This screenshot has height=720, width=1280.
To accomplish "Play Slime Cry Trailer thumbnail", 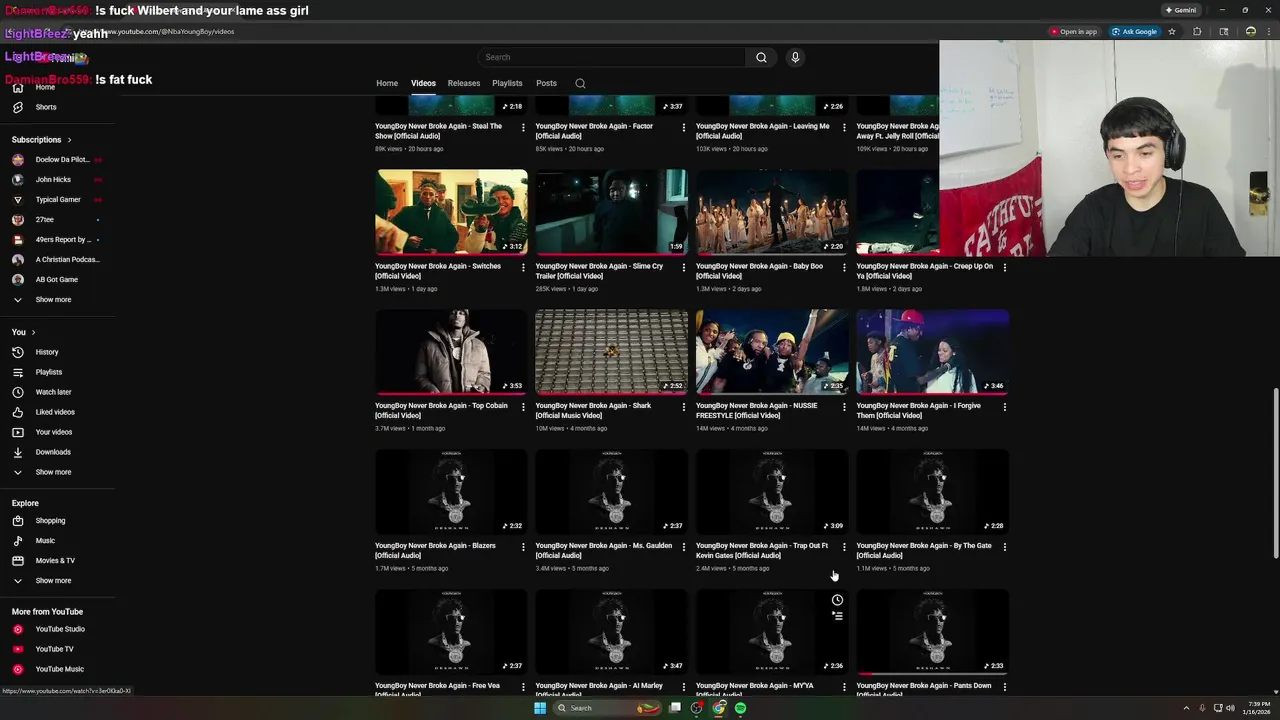I will (x=611, y=212).
